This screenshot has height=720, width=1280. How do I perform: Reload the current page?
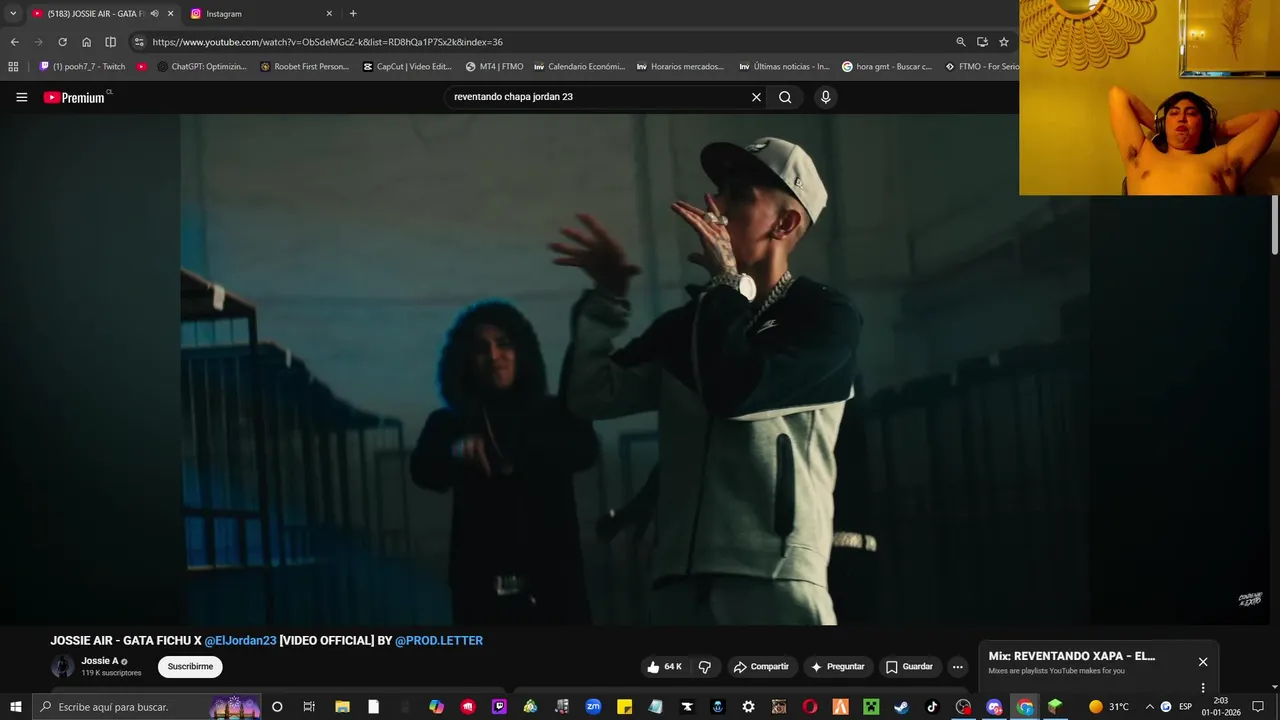tap(62, 42)
